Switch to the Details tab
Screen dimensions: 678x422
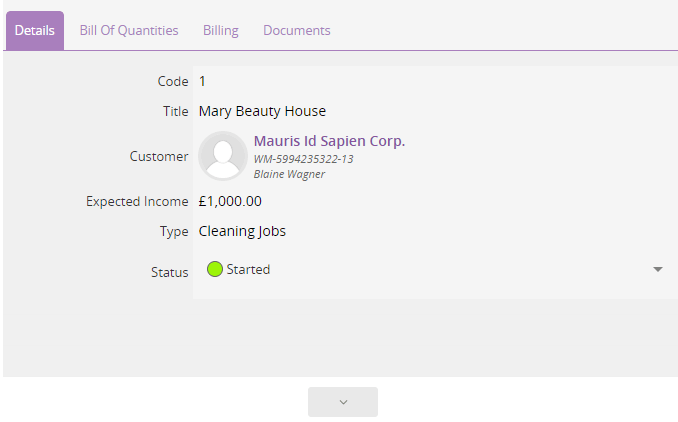pyautogui.click(x=35, y=31)
